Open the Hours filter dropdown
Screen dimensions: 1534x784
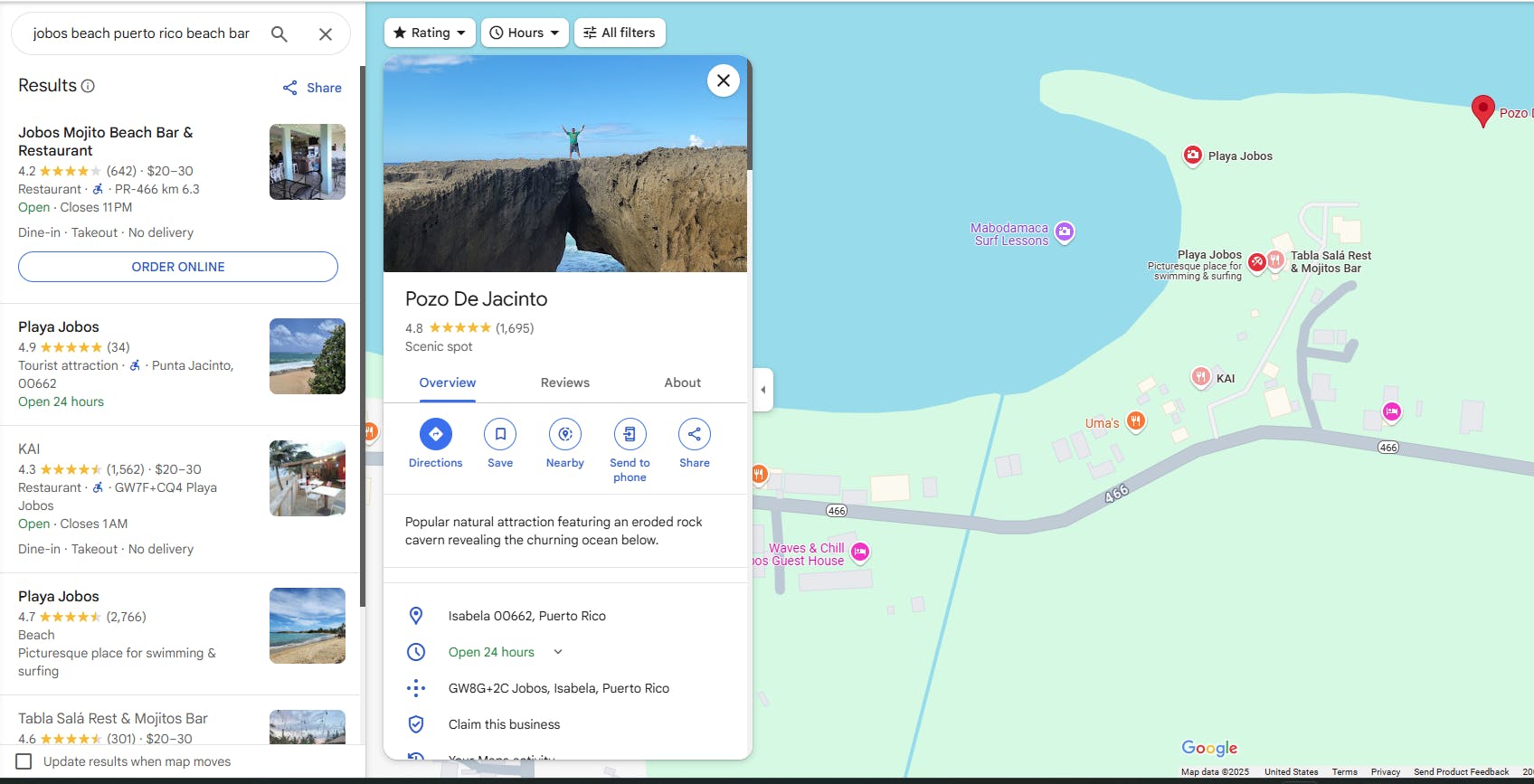click(x=525, y=33)
